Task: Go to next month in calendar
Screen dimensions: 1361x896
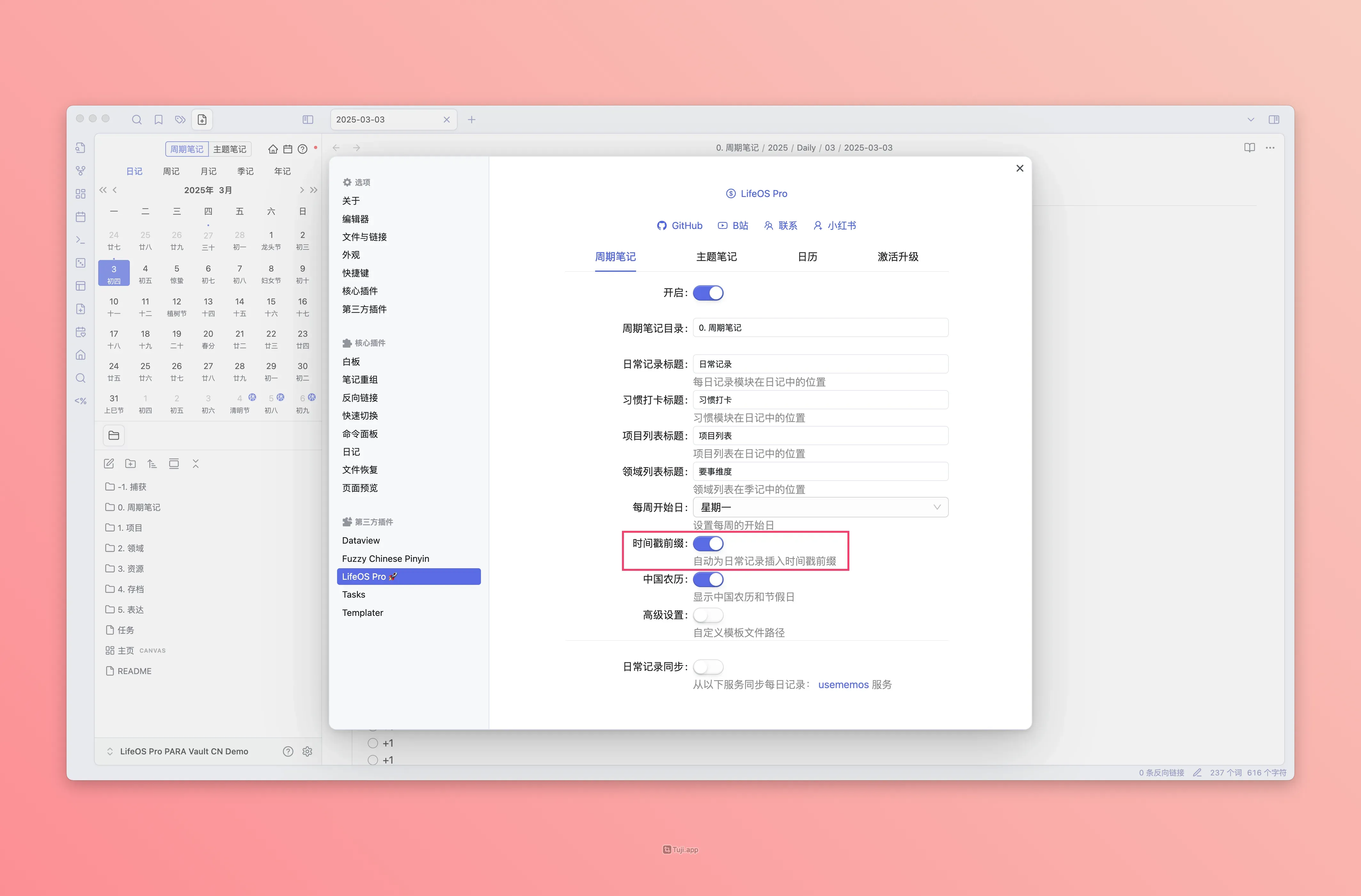Action: (302, 190)
